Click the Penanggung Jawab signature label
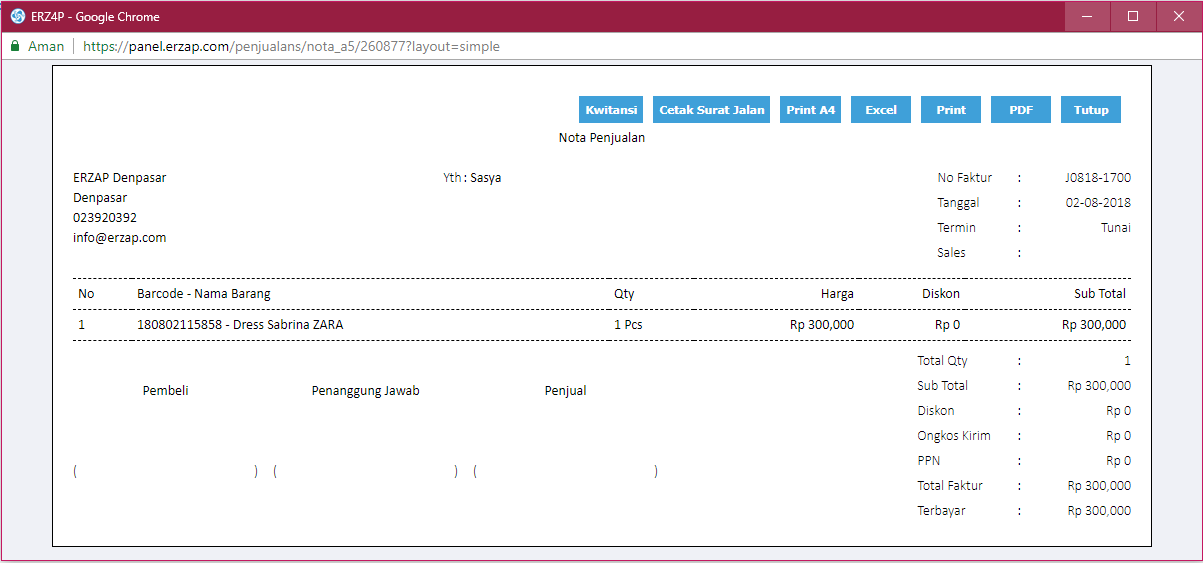The image size is (1203, 563). (366, 391)
